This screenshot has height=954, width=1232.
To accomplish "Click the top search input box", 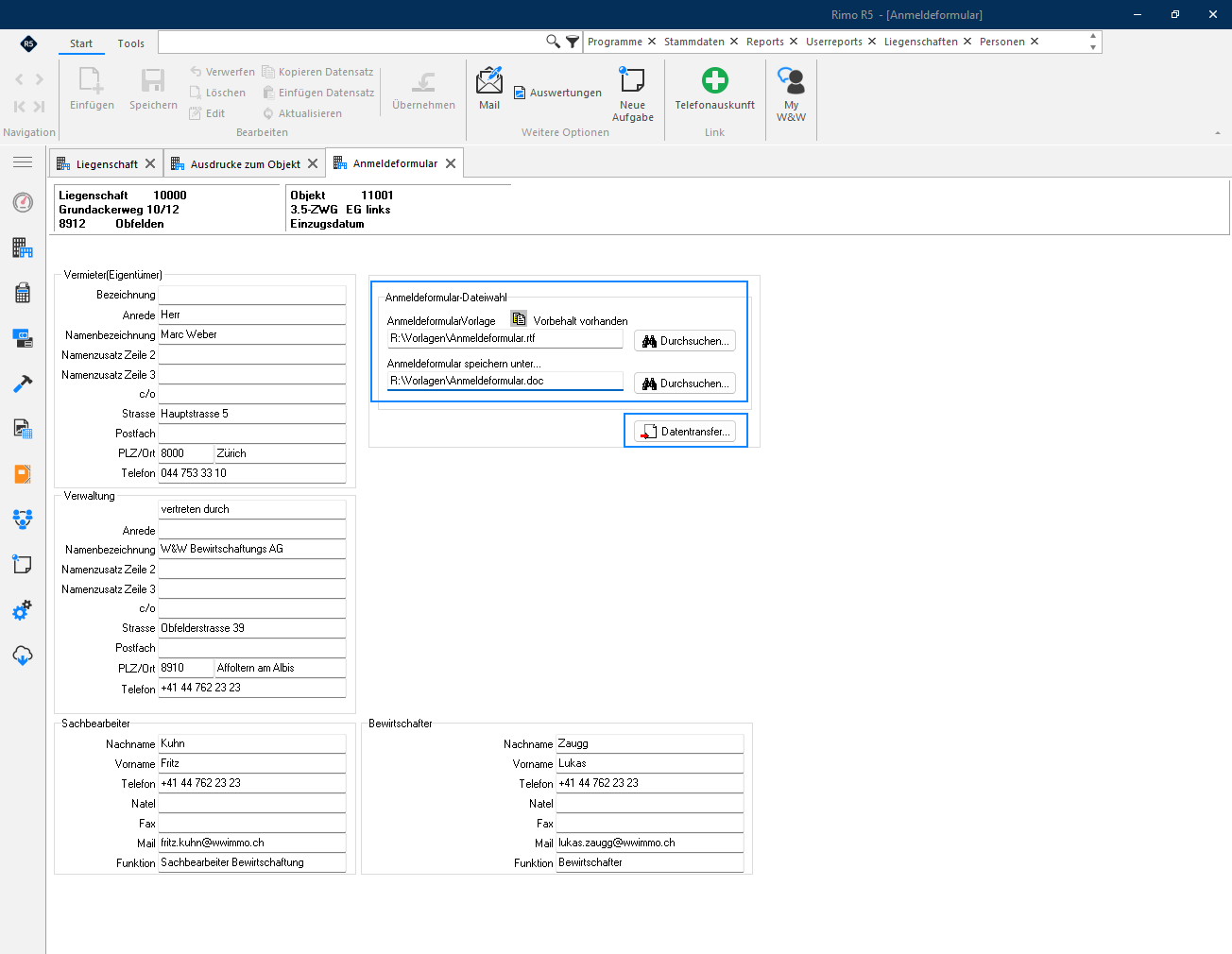I will coord(351,42).
